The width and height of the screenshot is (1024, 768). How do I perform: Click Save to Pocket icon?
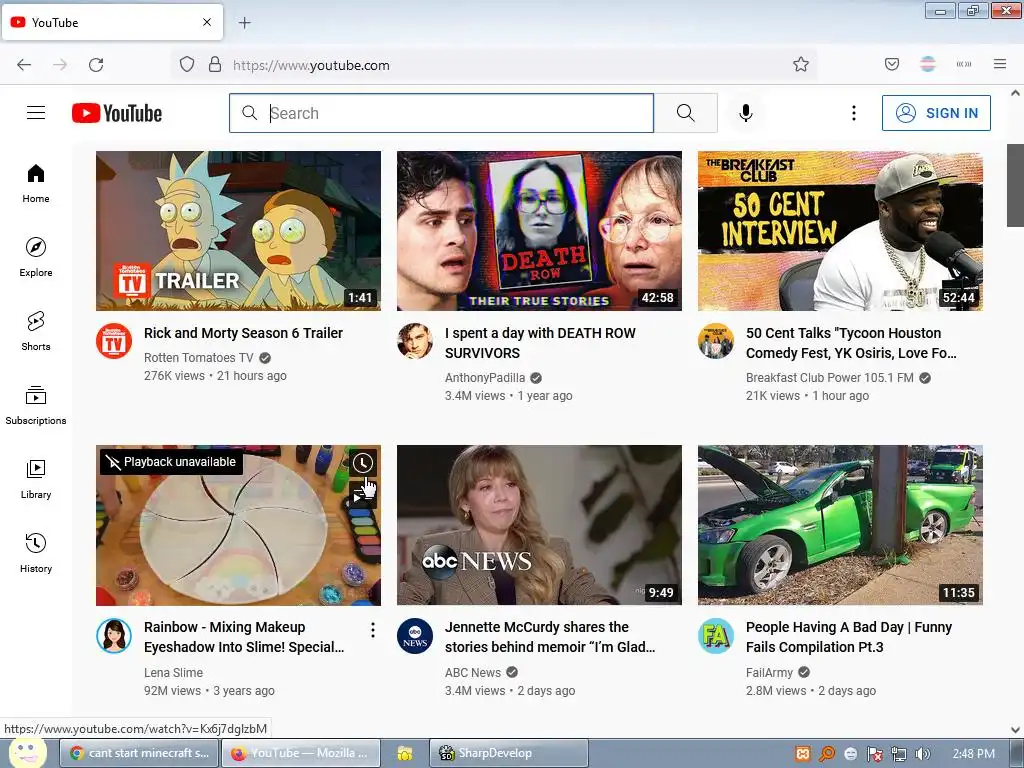[892, 64]
